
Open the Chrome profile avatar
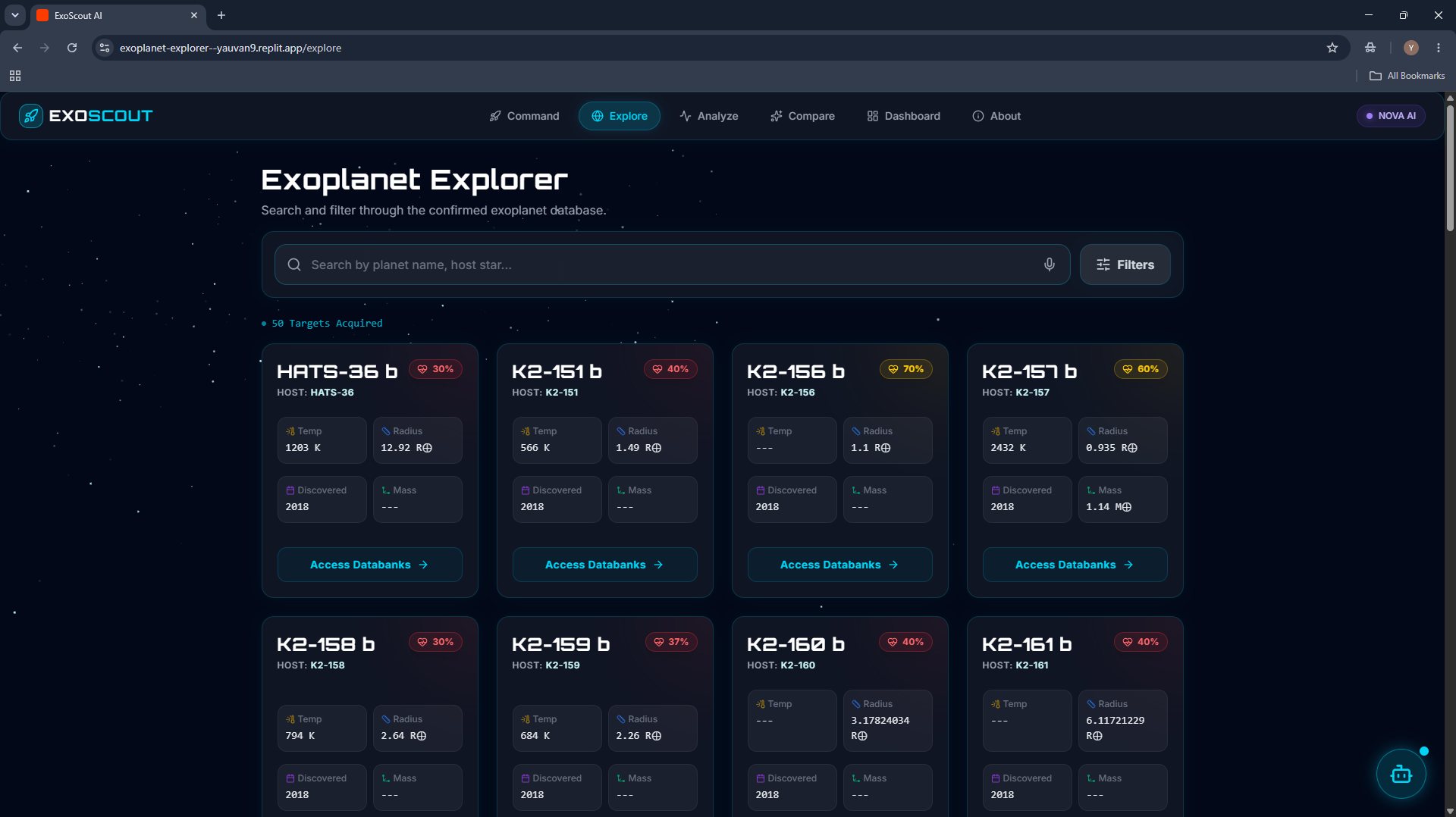click(x=1411, y=48)
